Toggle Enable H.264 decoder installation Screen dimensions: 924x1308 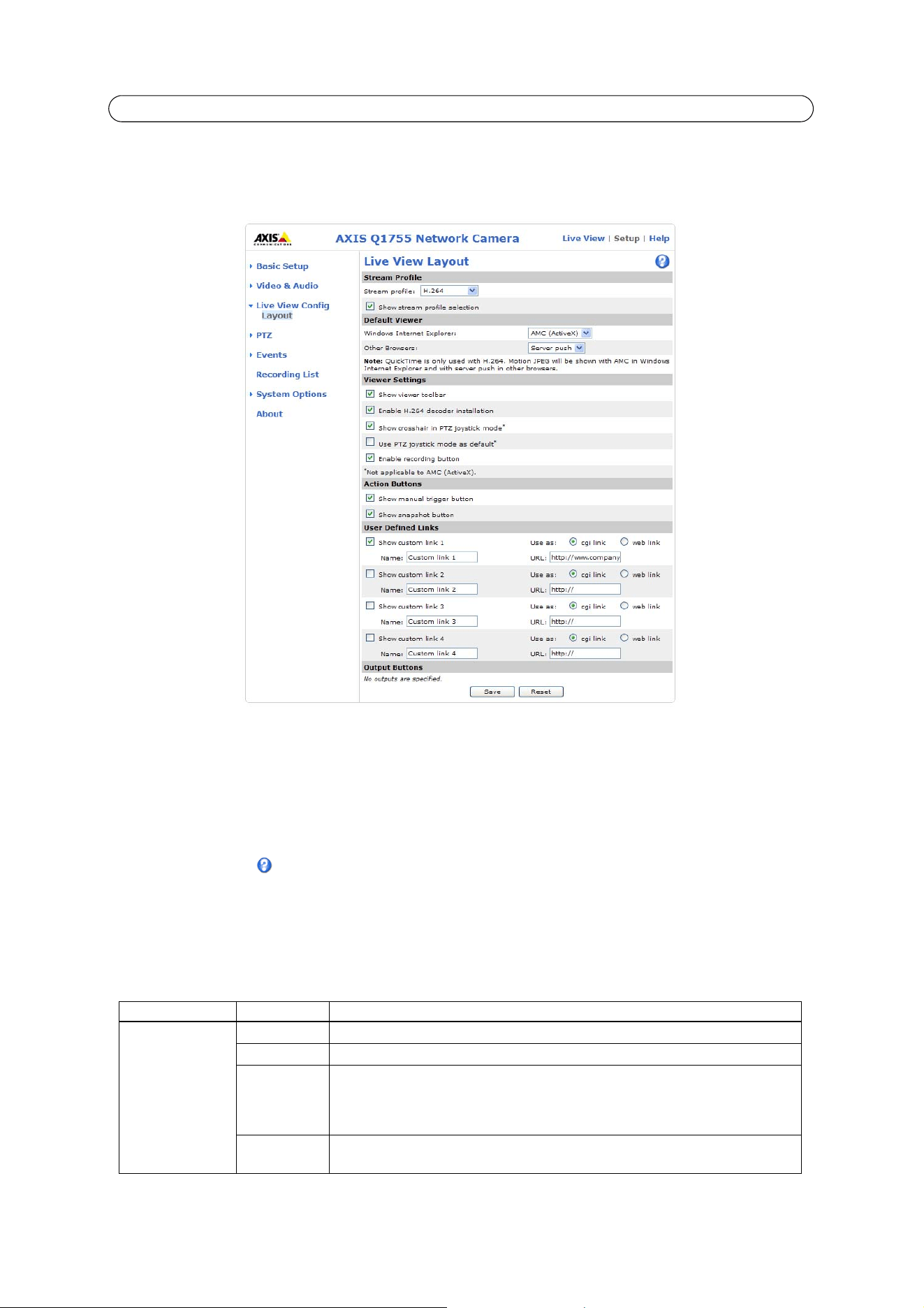pyautogui.click(x=370, y=410)
